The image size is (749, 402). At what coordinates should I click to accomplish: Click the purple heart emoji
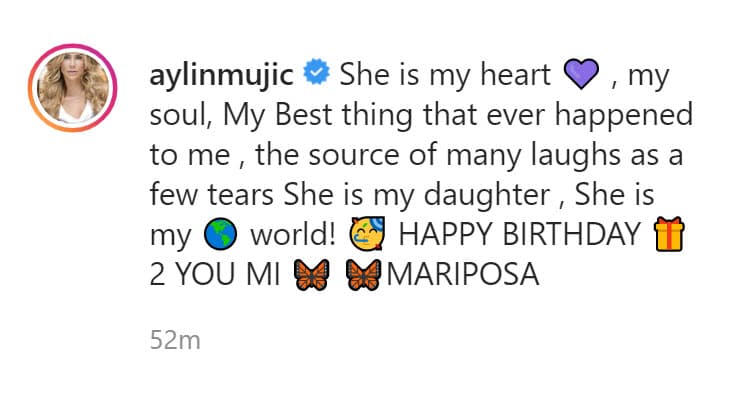tap(581, 74)
